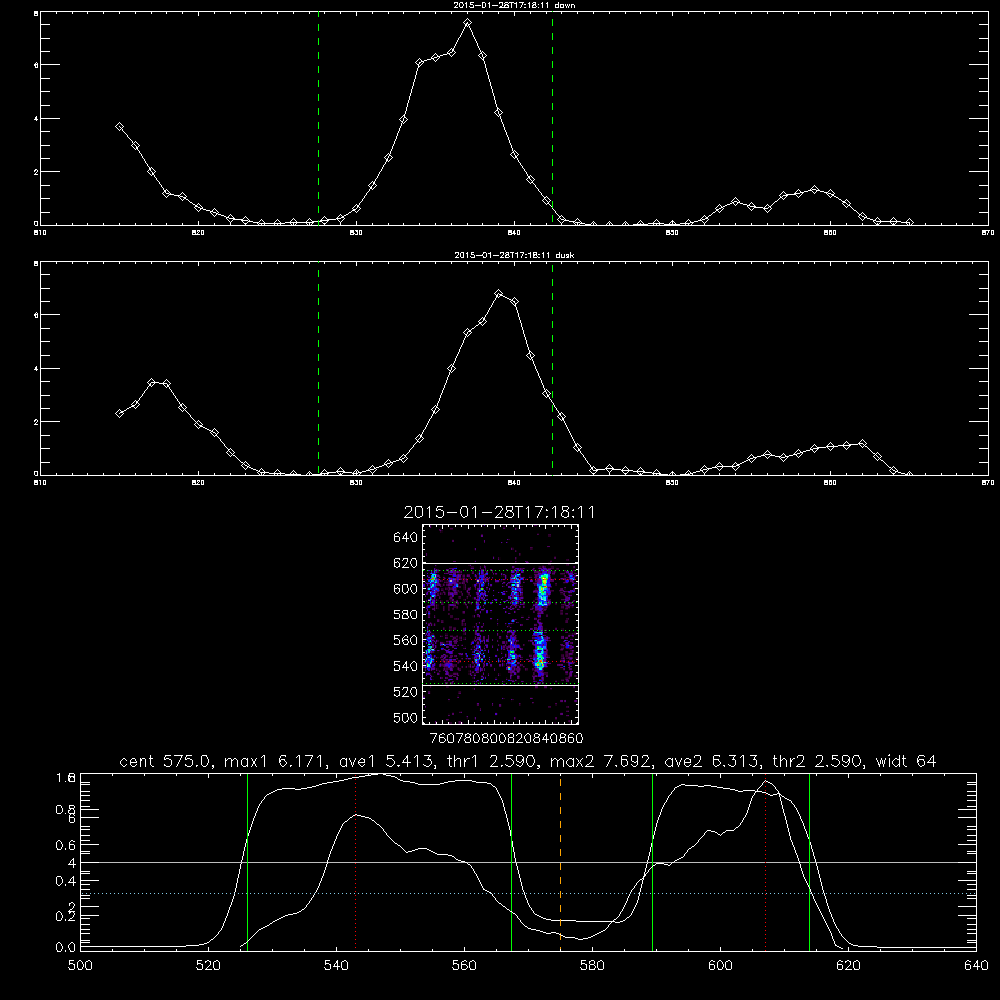Viewport: 1000px width, 1000px height.
Task: Click the 'cent 575.0' value in bottom title
Action: click(166, 761)
